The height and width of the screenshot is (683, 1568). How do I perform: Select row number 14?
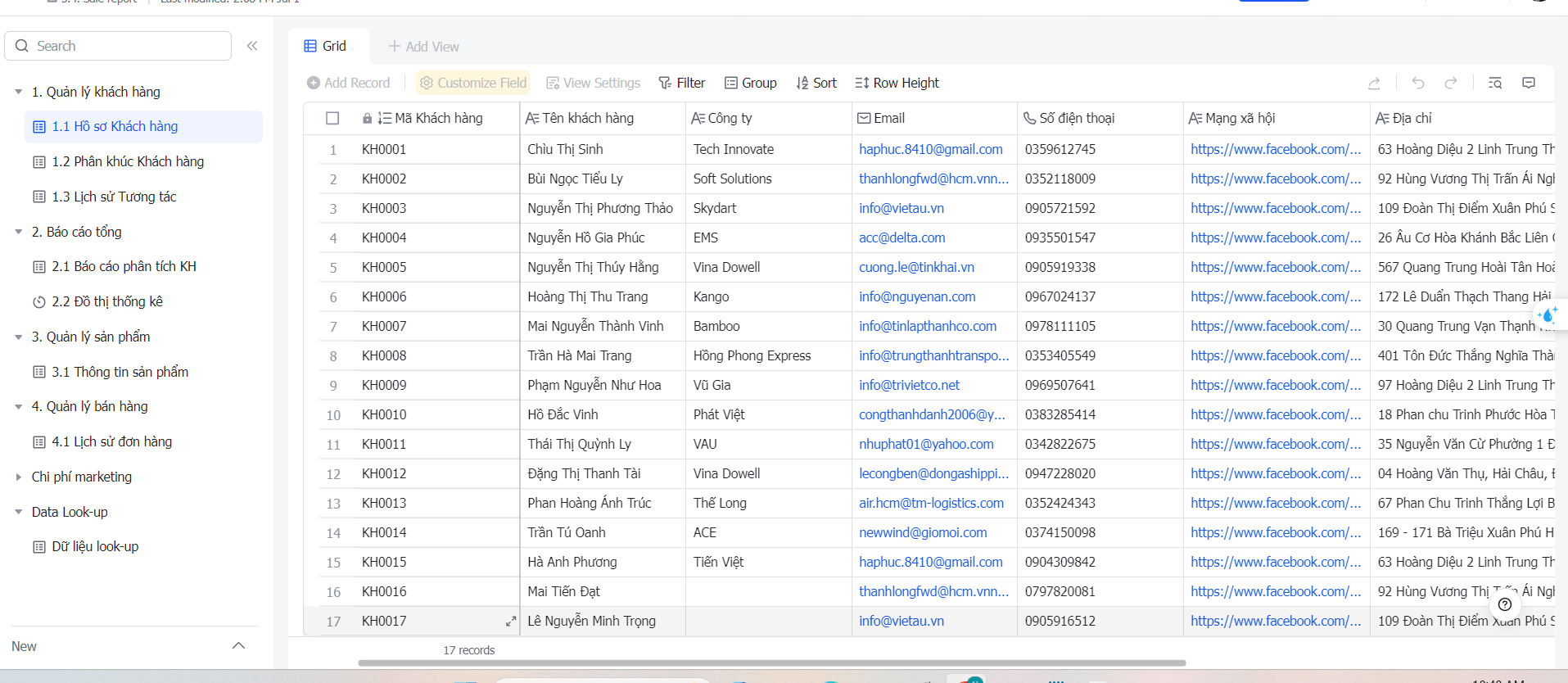point(333,533)
